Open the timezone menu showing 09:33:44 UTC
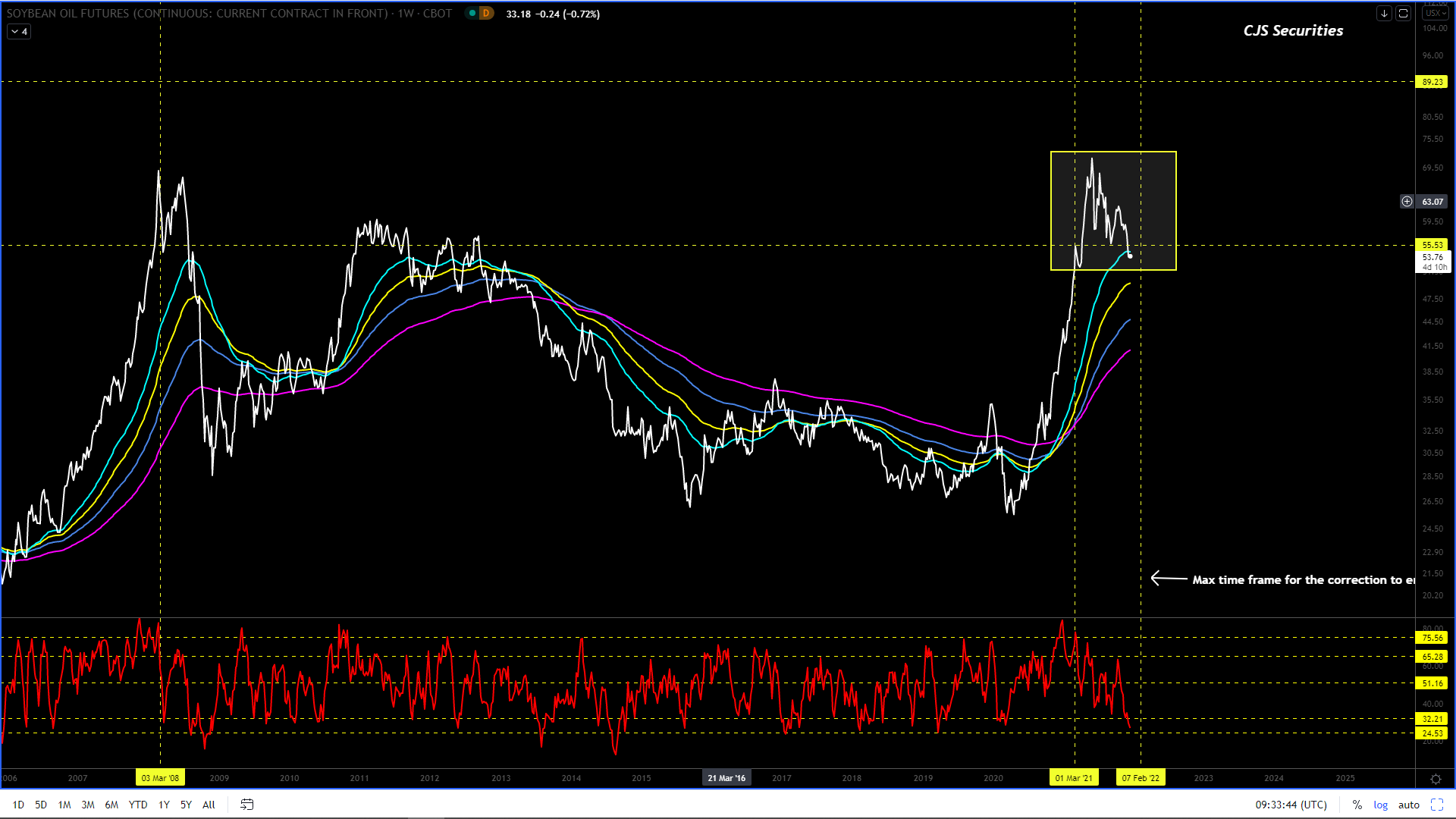Screen dimensions: 1456x819 click(1291, 805)
